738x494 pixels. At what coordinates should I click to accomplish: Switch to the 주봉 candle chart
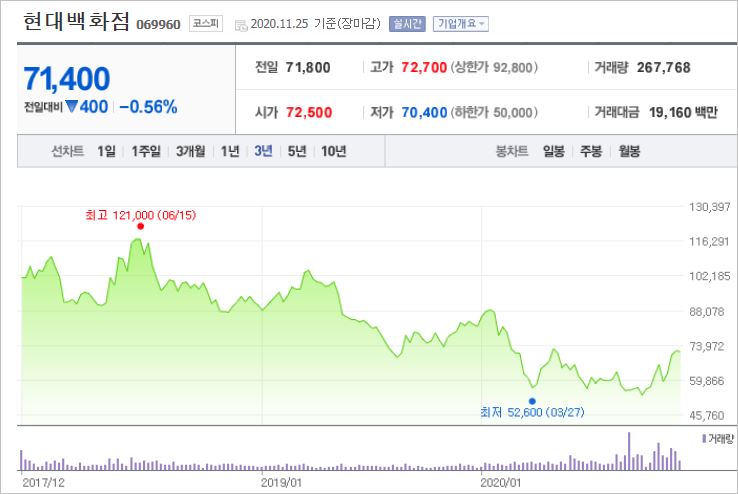591,151
